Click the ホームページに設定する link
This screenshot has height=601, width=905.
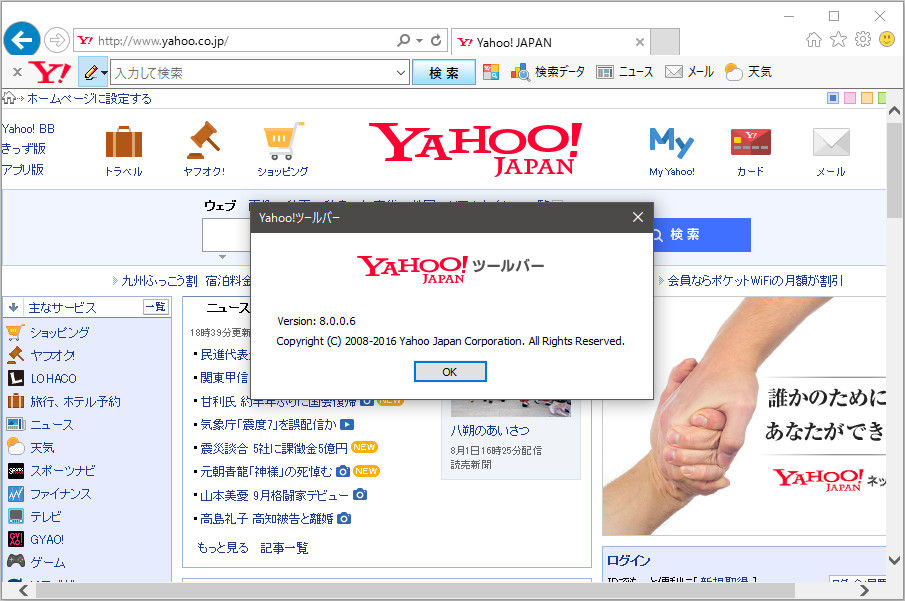click(89, 99)
